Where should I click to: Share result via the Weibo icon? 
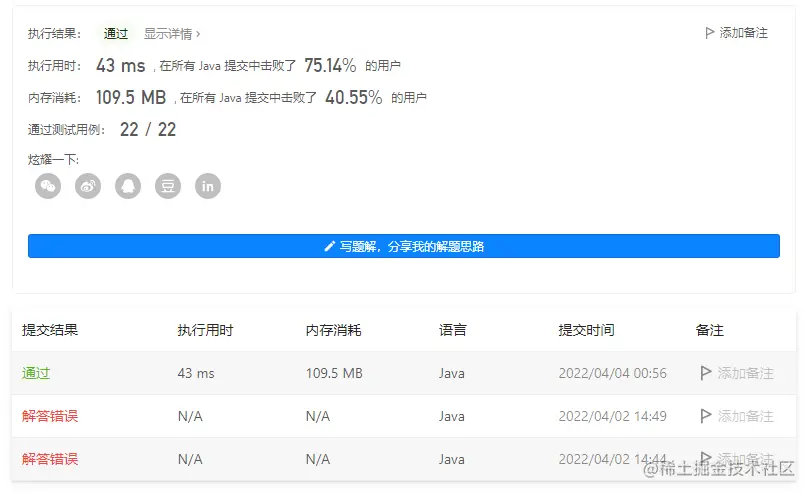[x=88, y=186]
